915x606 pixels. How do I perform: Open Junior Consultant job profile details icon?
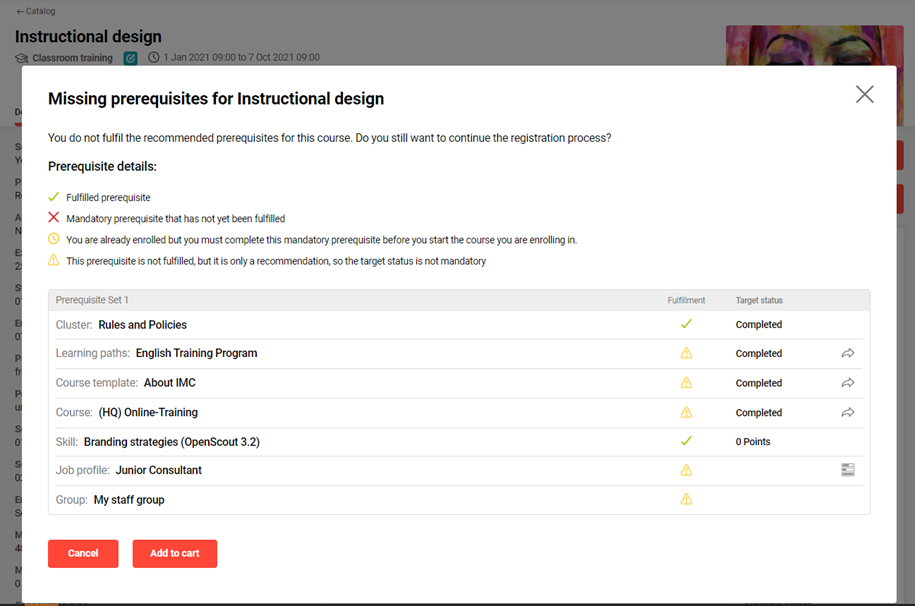pos(847,470)
